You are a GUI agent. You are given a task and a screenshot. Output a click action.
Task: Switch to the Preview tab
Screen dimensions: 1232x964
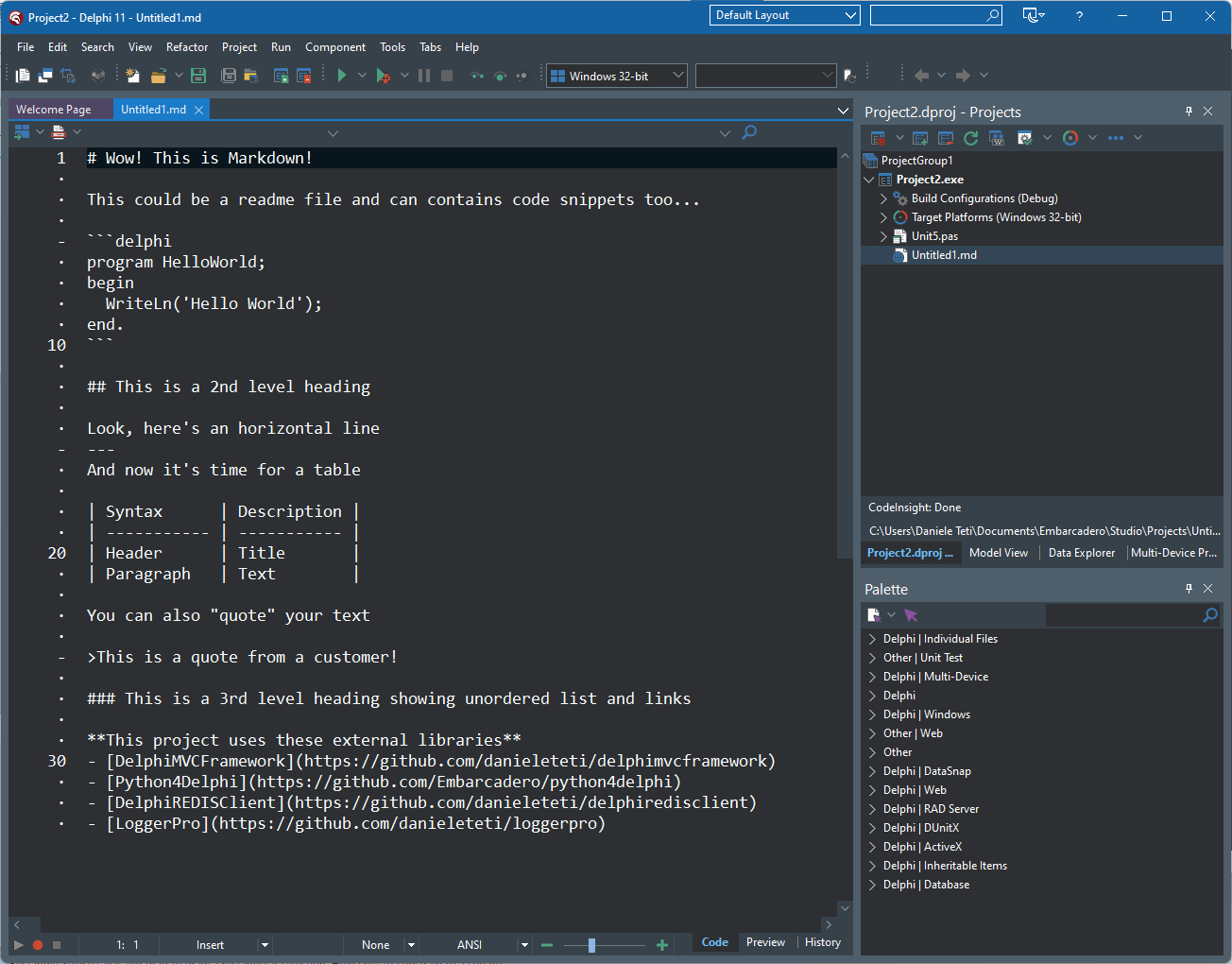click(x=765, y=942)
